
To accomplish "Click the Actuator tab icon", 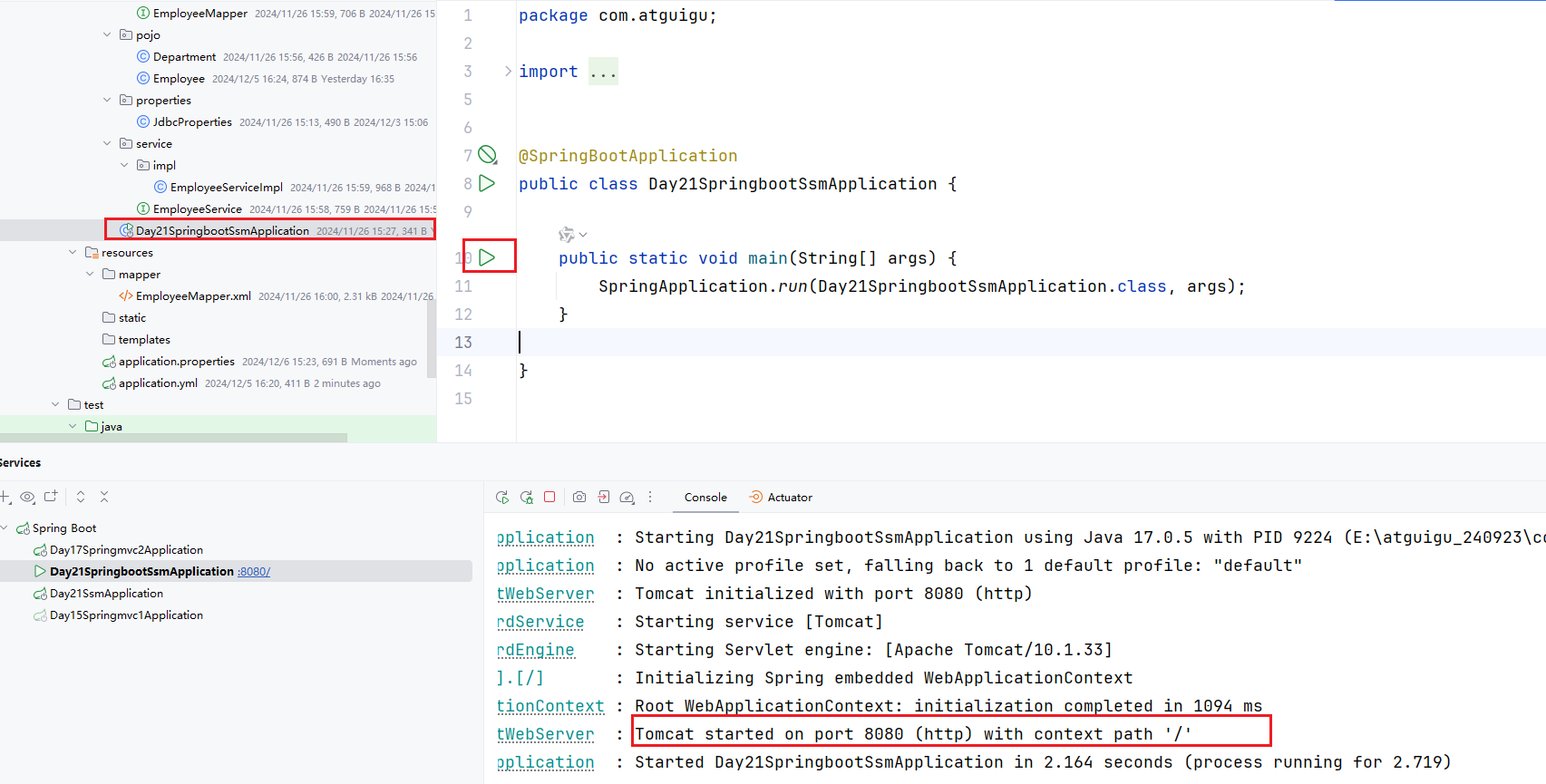I will coord(755,497).
